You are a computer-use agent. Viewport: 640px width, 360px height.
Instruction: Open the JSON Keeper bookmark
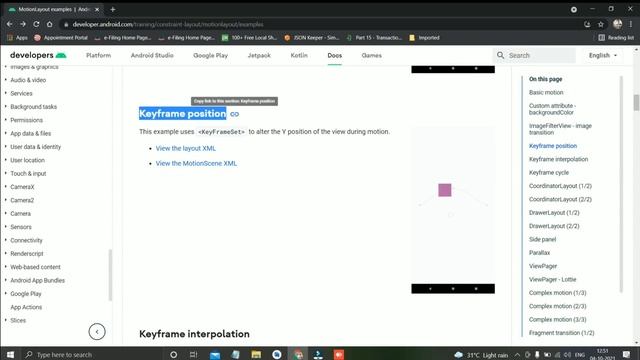[311, 38]
